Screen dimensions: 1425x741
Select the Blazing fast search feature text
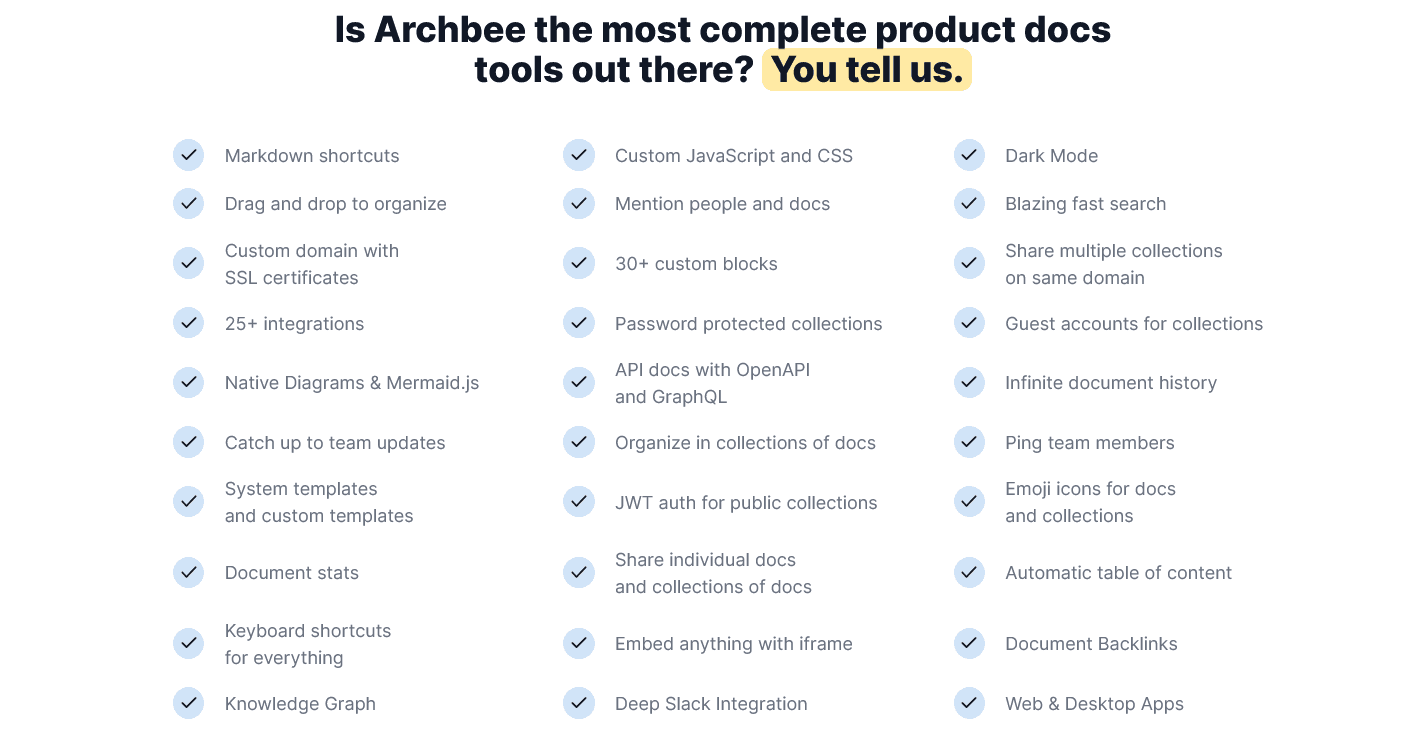coord(1085,204)
